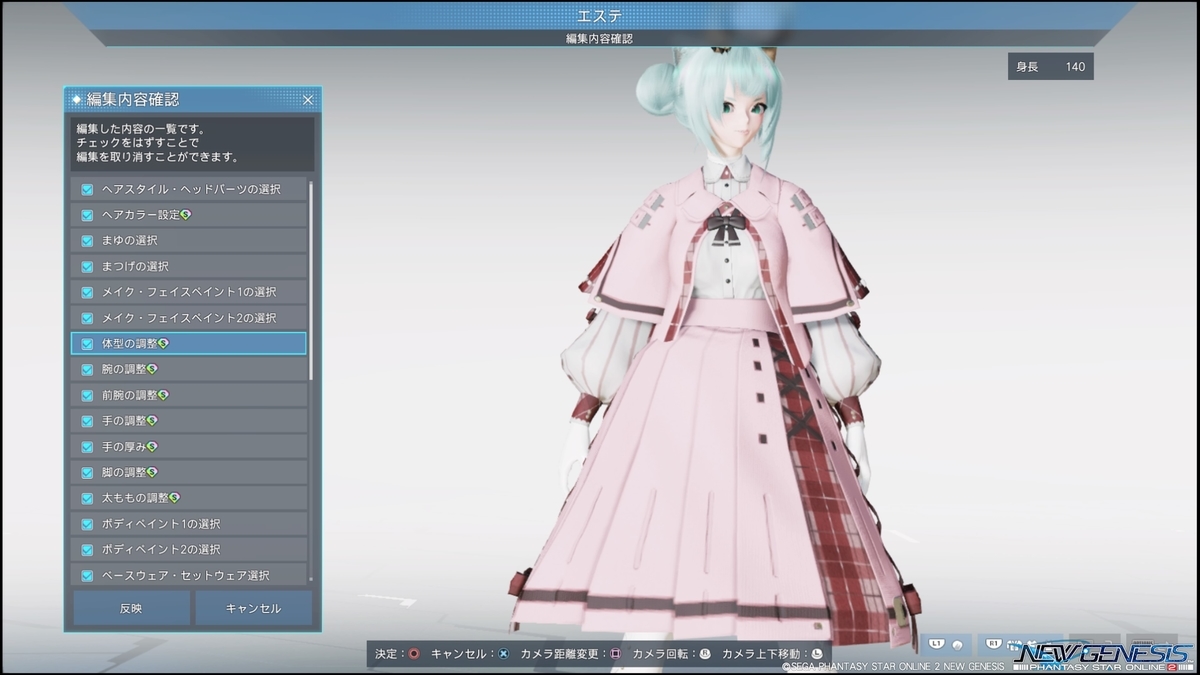The image size is (1200, 675).
Task: Disable the メイク・フェイスペイント1の選択 checkbox
Action: click(x=87, y=292)
